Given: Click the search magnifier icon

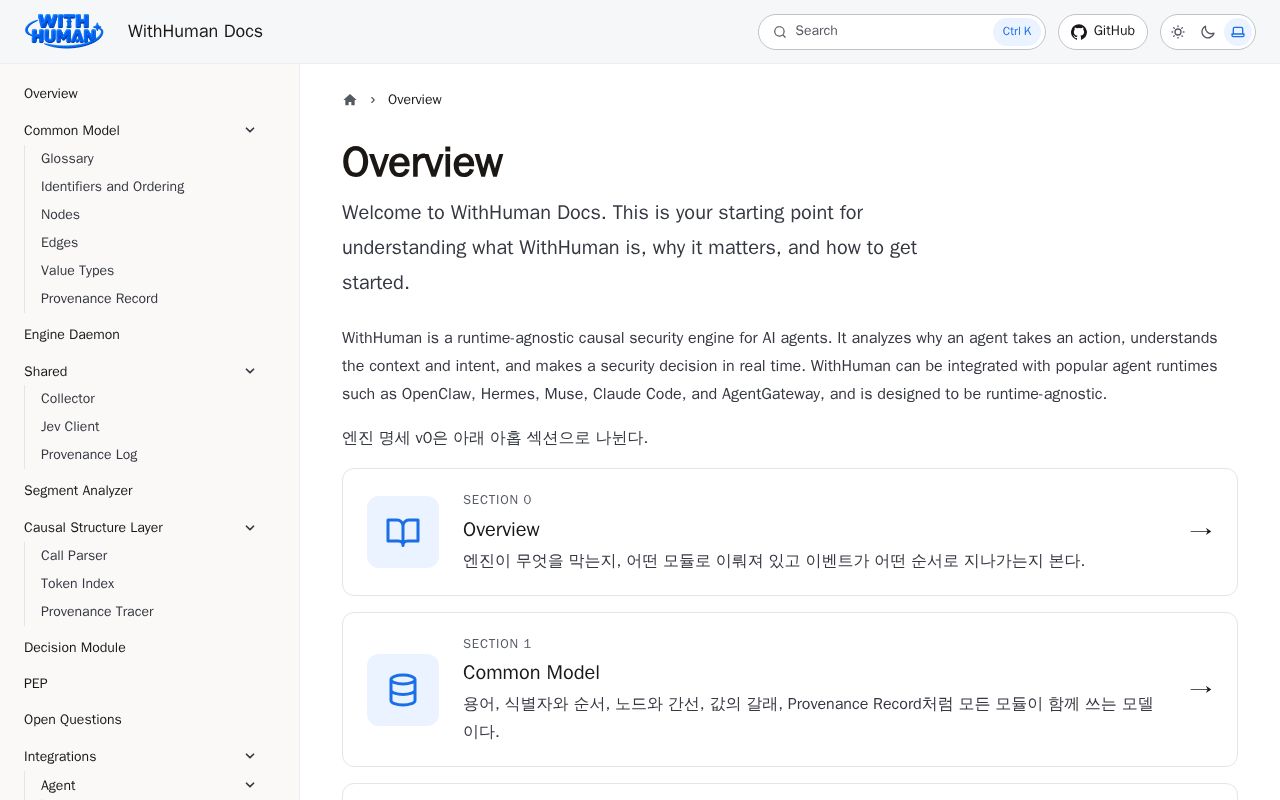Looking at the screenshot, I should [780, 32].
